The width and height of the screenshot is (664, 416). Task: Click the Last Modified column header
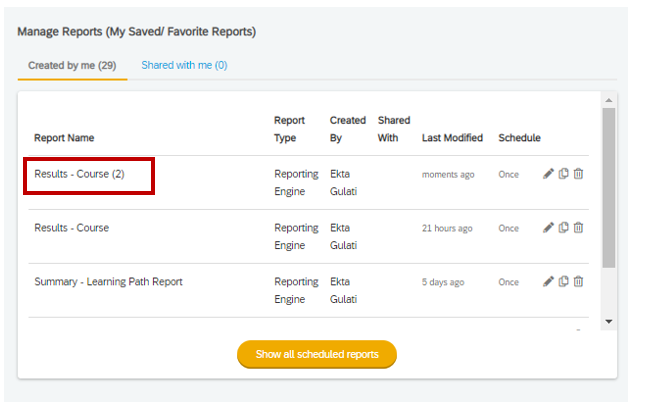pyautogui.click(x=452, y=138)
